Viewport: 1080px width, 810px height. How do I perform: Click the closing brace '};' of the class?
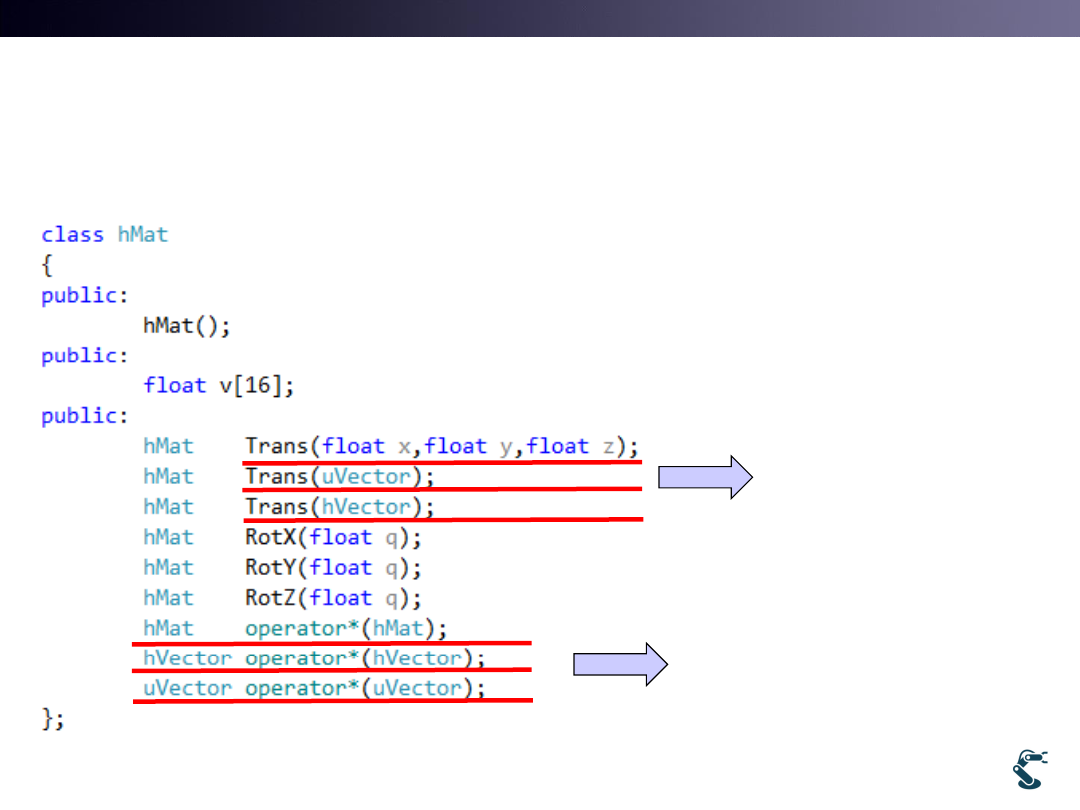53,719
